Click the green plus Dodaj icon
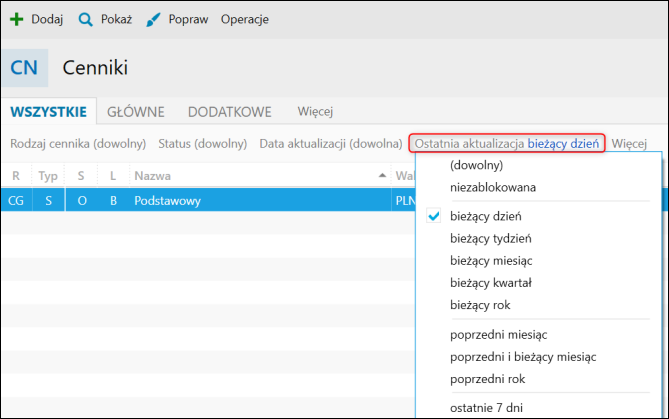The height and width of the screenshot is (419, 669). click(x=16, y=19)
